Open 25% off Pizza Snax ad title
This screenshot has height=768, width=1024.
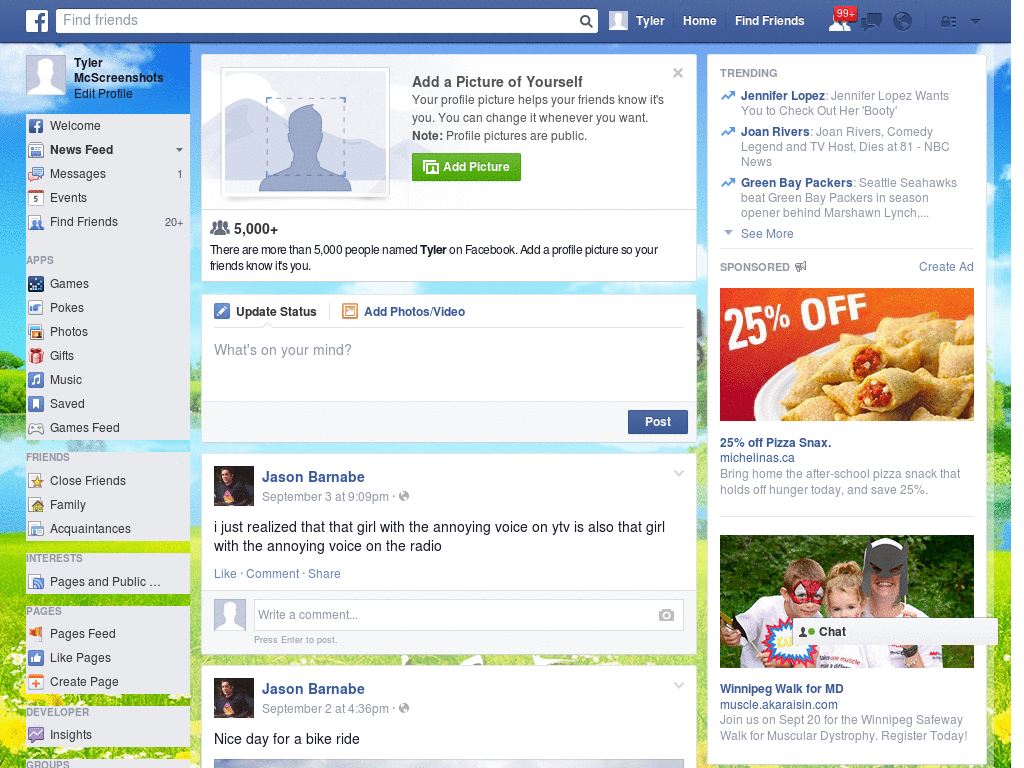pyautogui.click(x=775, y=443)
